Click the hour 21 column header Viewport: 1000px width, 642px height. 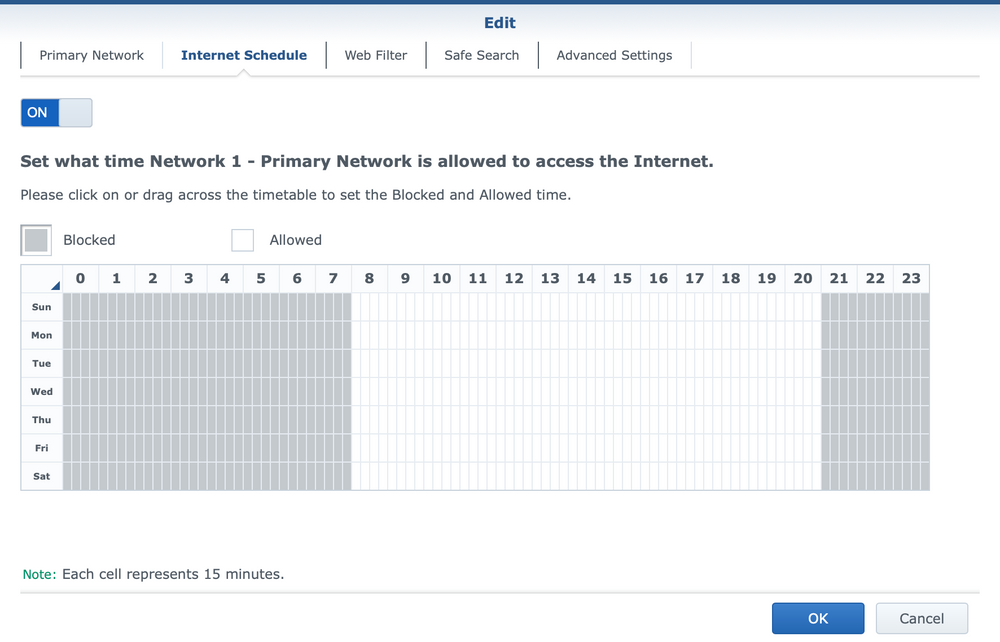click(x=839, y=279)
